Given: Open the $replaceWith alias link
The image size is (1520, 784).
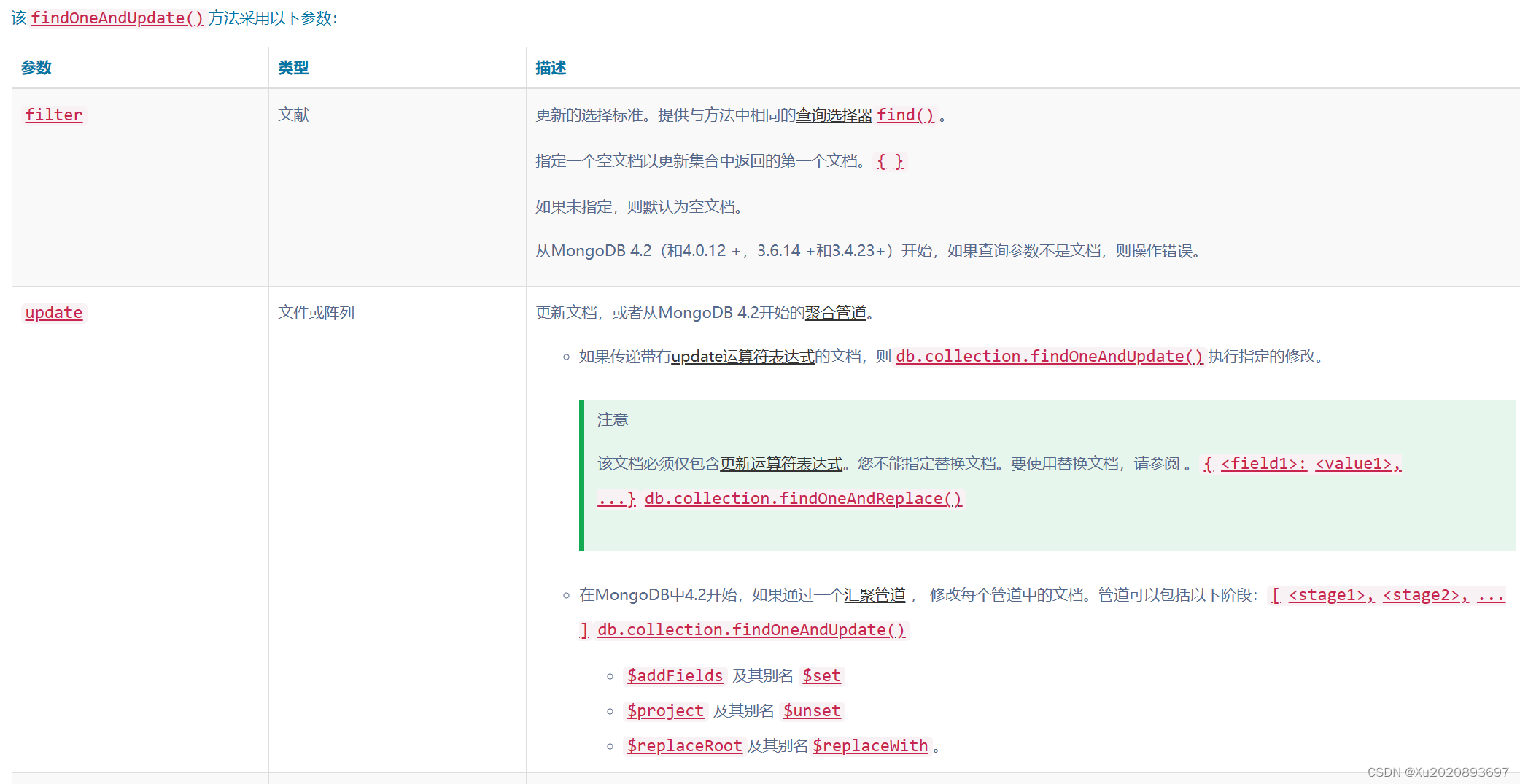Looking at the screenshot, I should 871,745.
